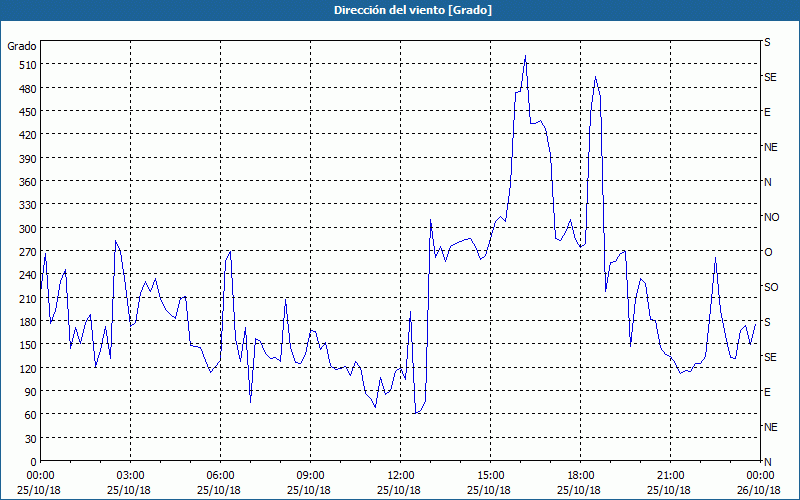Click the 00:00 label above 26/10/18

[x=760, y=476]
